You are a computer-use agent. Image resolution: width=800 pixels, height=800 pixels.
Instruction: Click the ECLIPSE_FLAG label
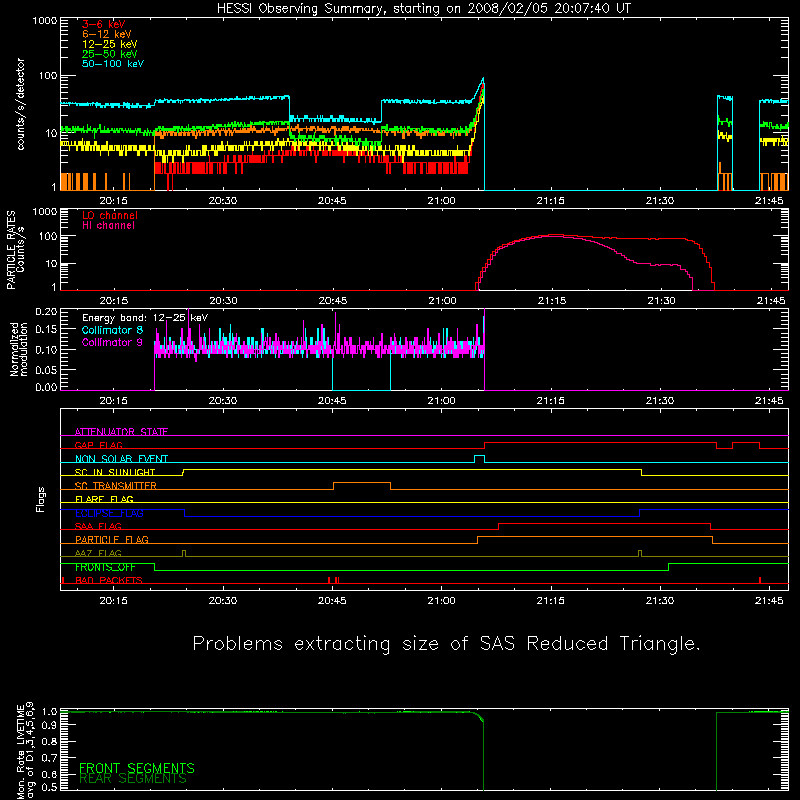click(x=109, y=513)
